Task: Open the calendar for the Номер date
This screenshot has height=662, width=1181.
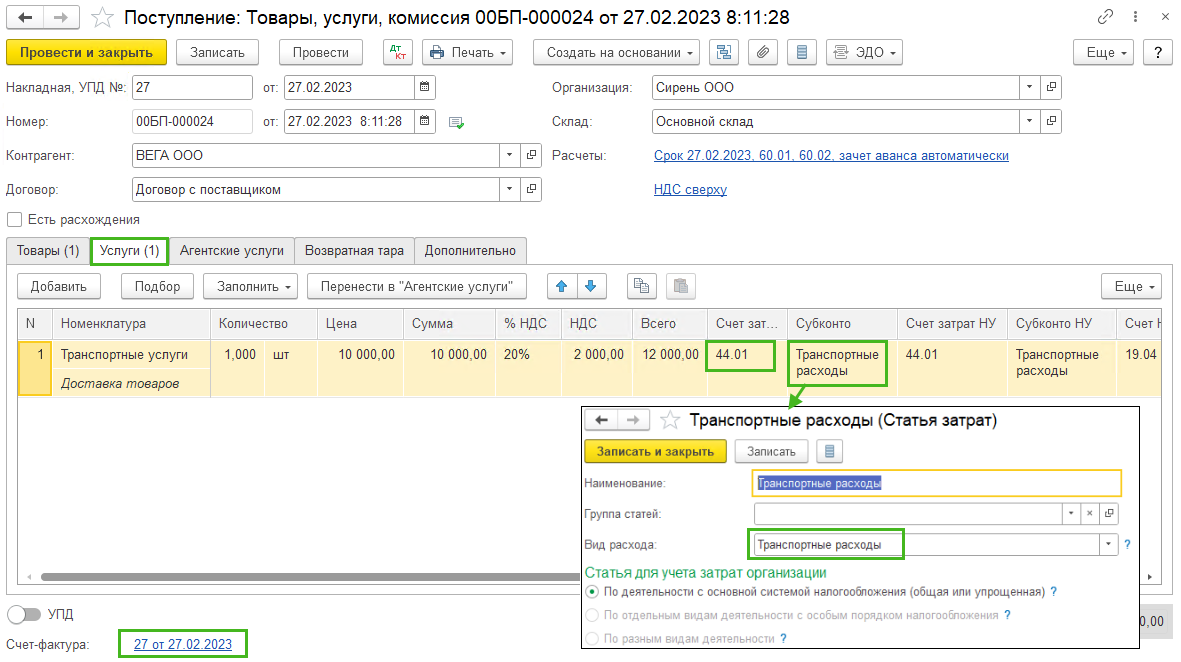Action: pyautogui.click(x=425, y=121)
